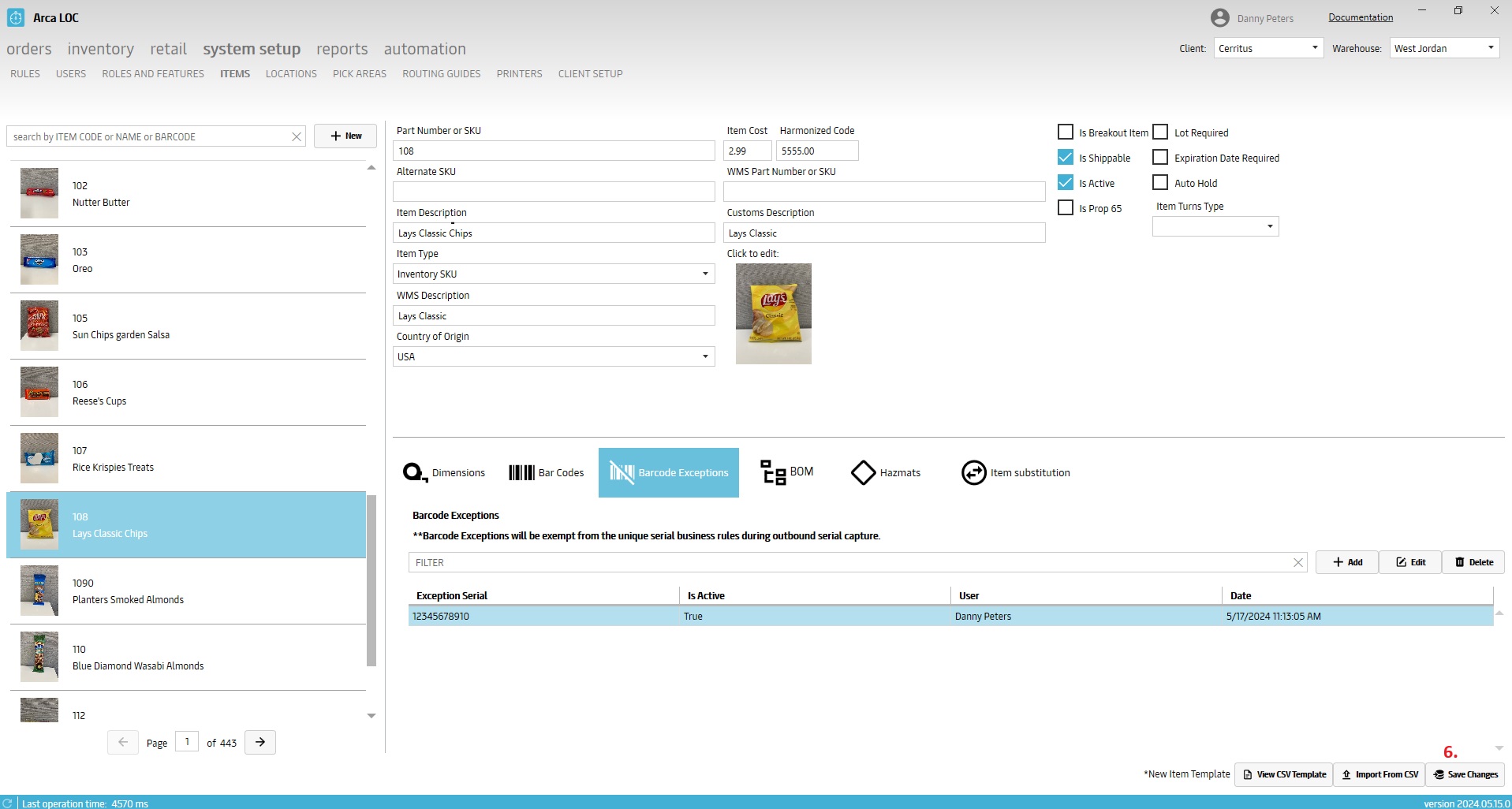Uncheck the Is Shippable checkbox
Viewport: 1512px width, 809px height.
[x=1066, y=157]
